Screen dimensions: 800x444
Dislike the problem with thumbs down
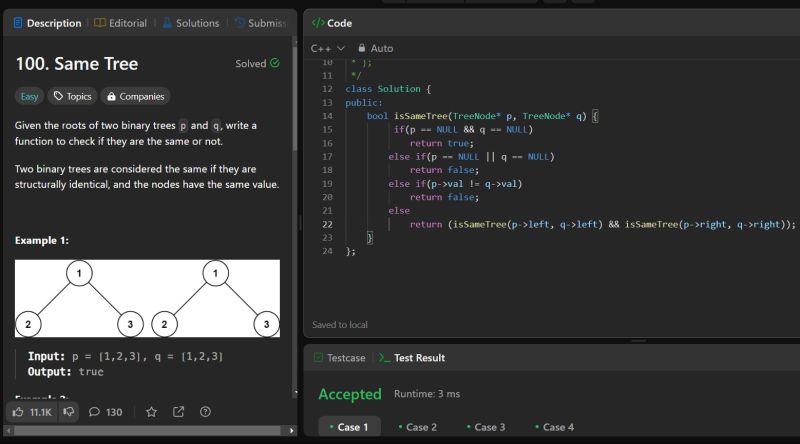(x=68, y=412)
